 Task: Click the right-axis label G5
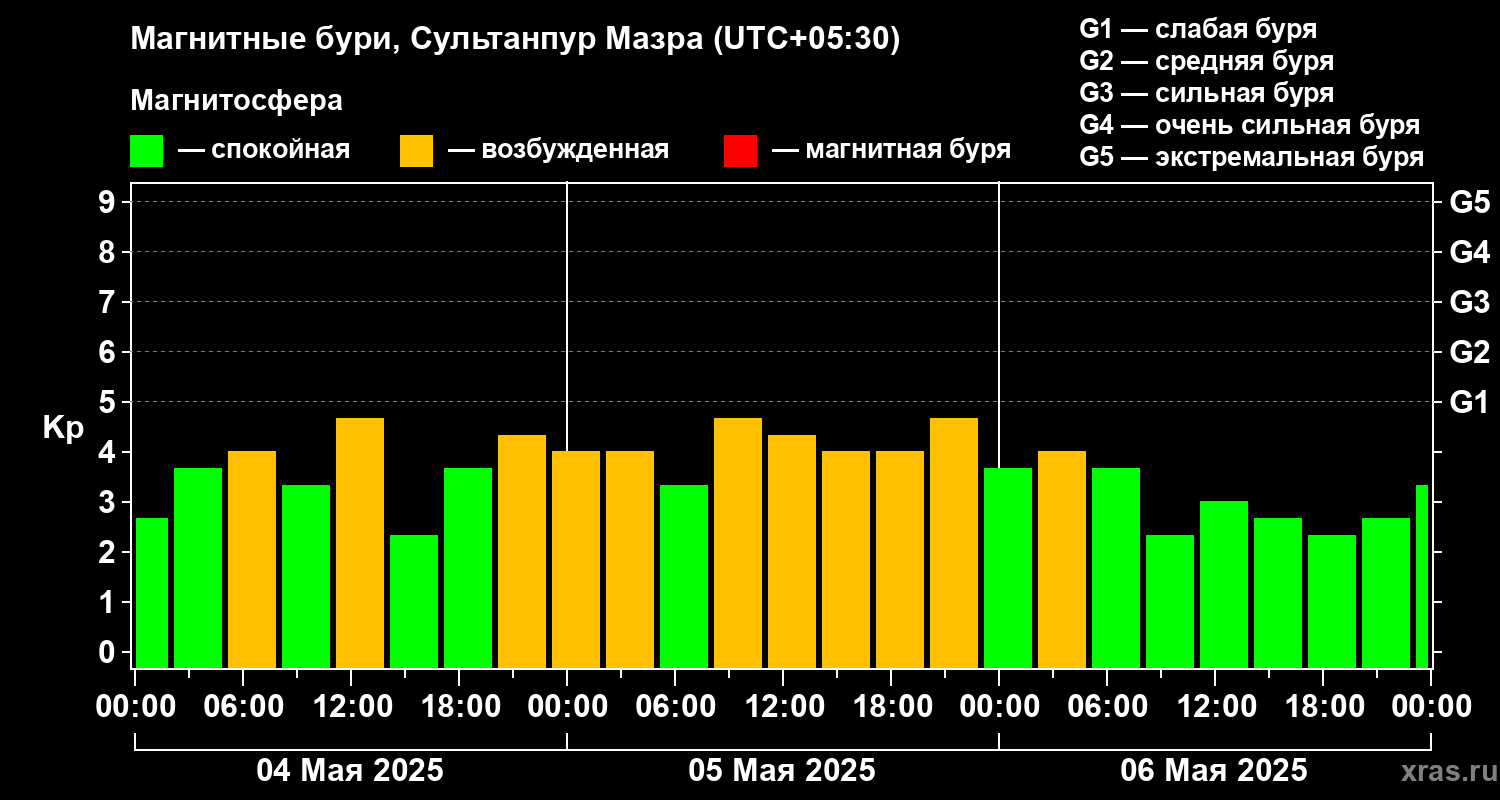[x=1469, y=202]
